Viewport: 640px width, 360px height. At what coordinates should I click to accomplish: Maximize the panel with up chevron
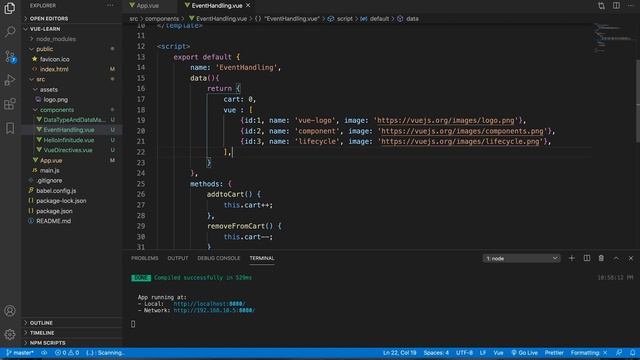[x=616, y=258]
